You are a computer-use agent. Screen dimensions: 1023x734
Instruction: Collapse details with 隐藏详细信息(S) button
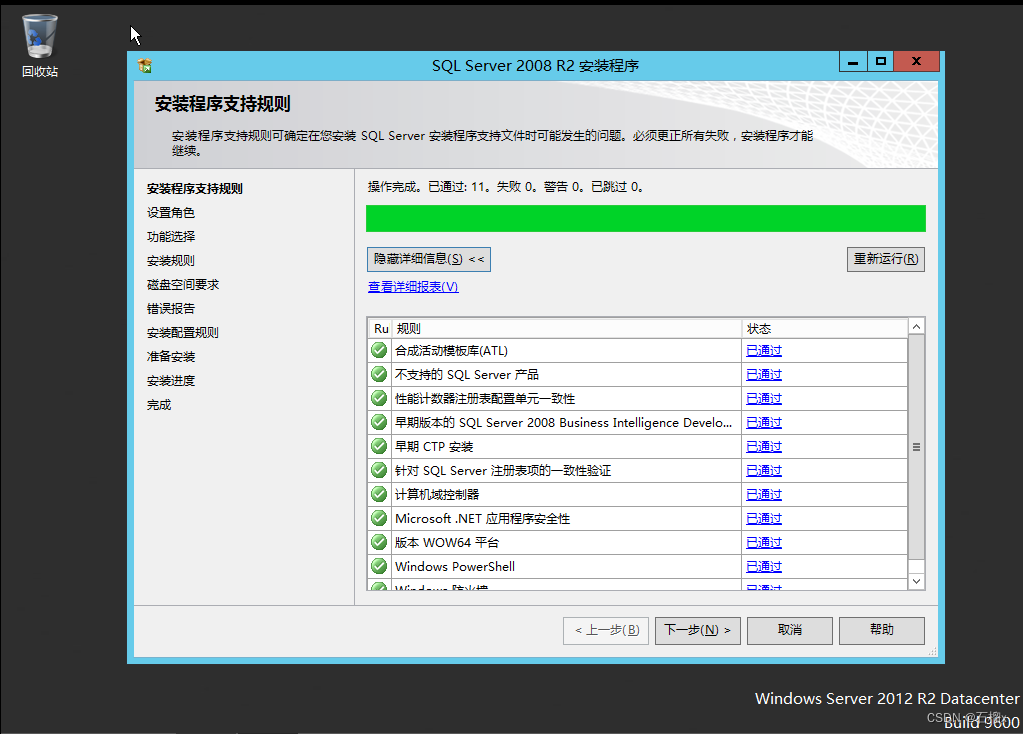pyautogui.click(x=429, y=259)
